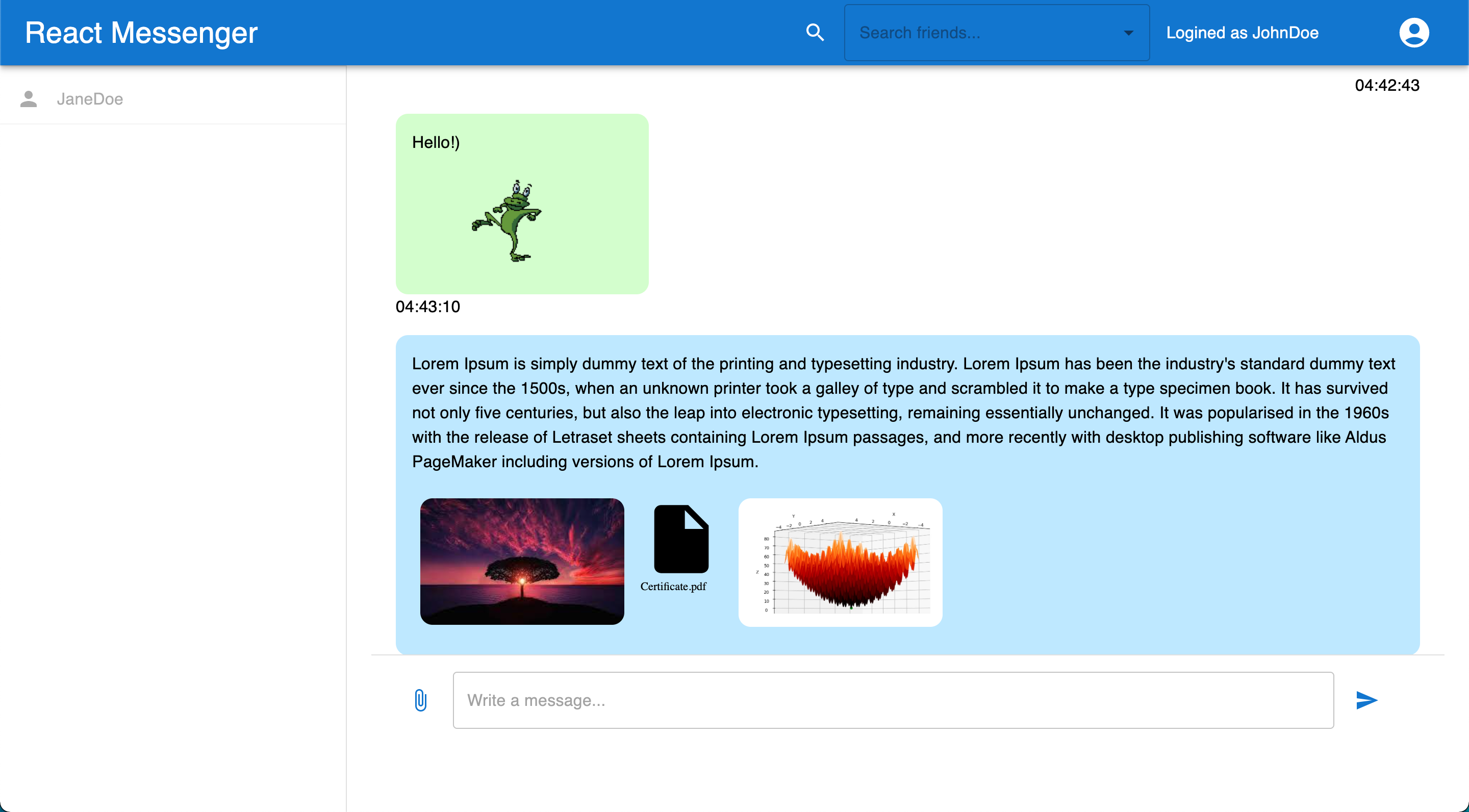Open the sunset tree image thumbnail
The height and width of the screenshot is (812, 1469).
[x=522, y=561]
